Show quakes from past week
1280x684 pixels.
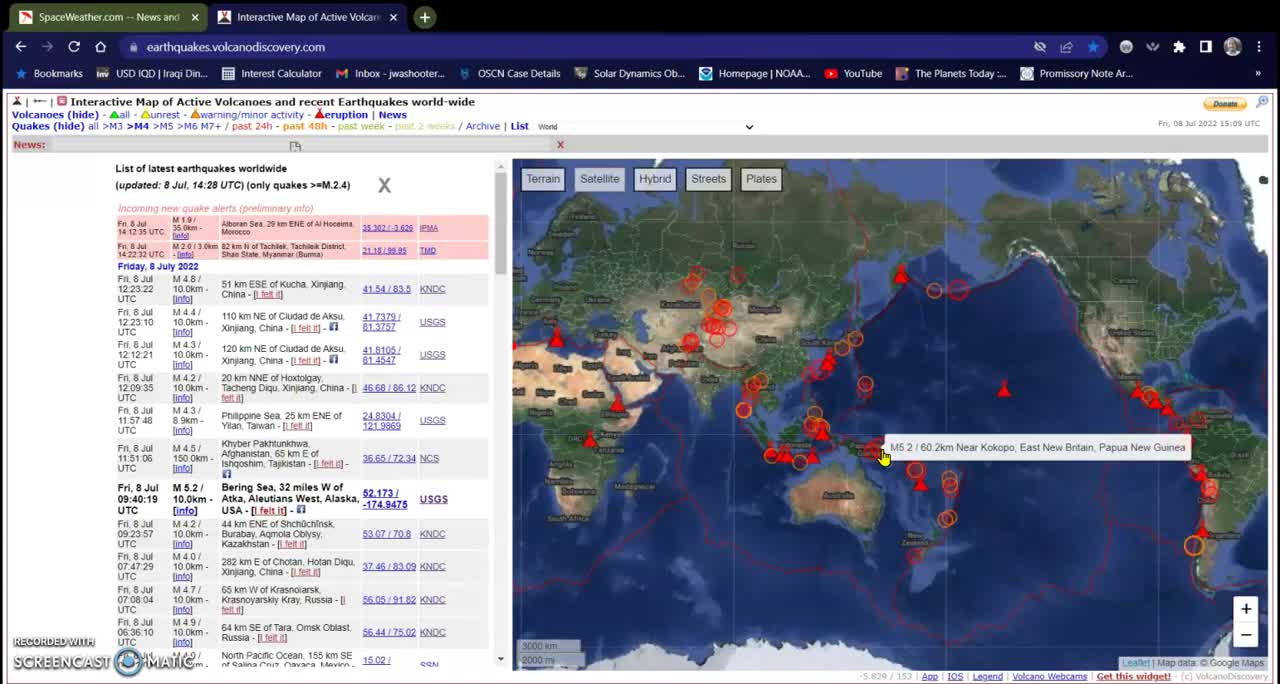[362, 126]
